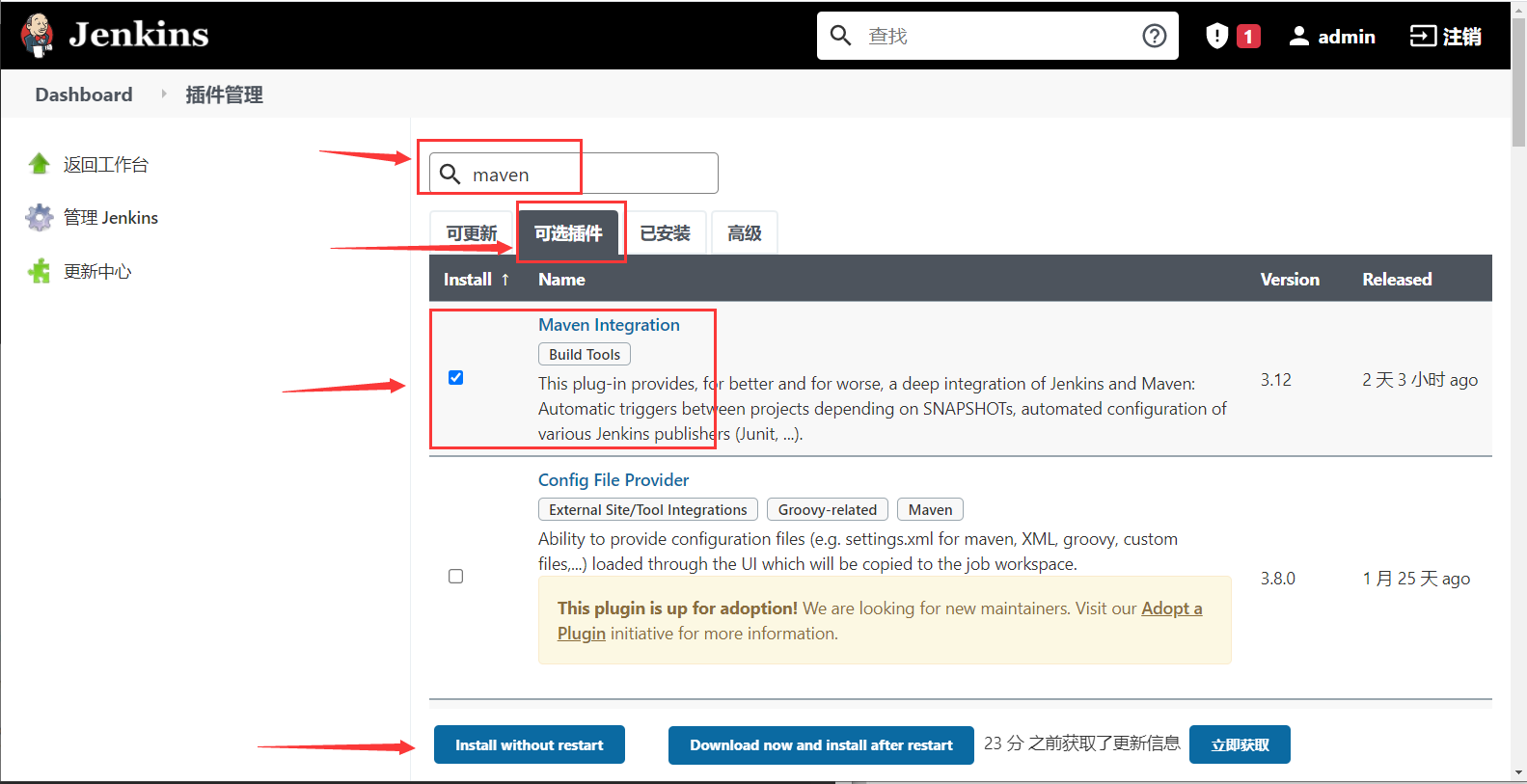1527x784 pixels.
Task: Open the 已安装 tab
Action: [665, 233]
